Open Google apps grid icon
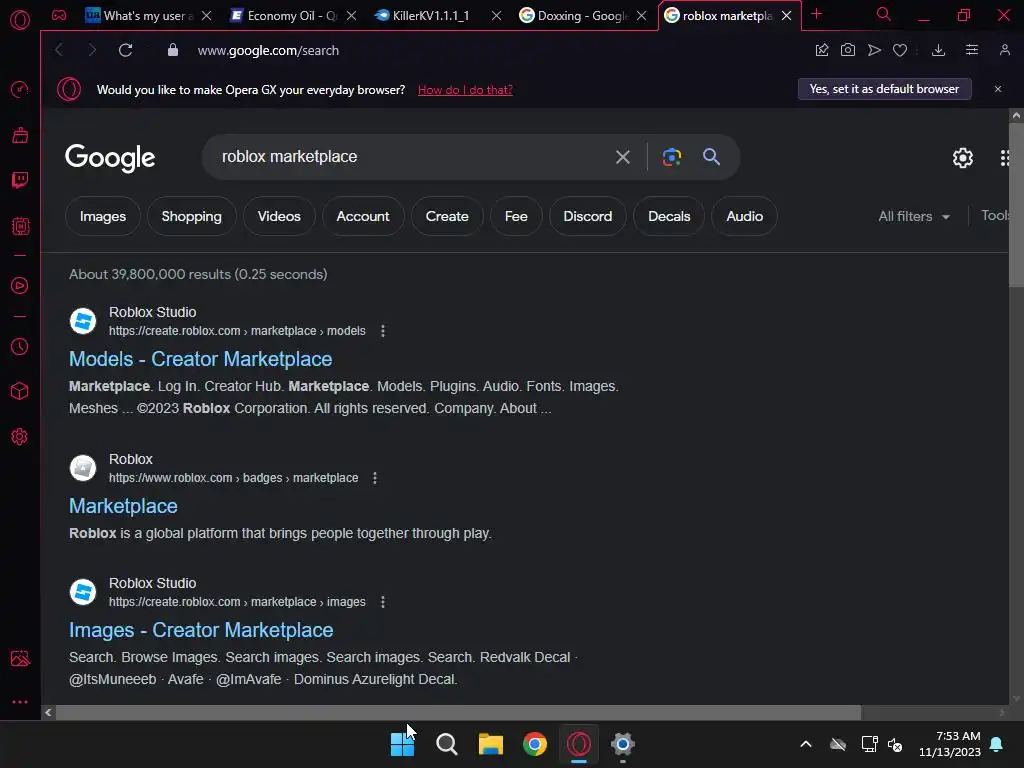Screen dimensions: 1024x768 1005,158
